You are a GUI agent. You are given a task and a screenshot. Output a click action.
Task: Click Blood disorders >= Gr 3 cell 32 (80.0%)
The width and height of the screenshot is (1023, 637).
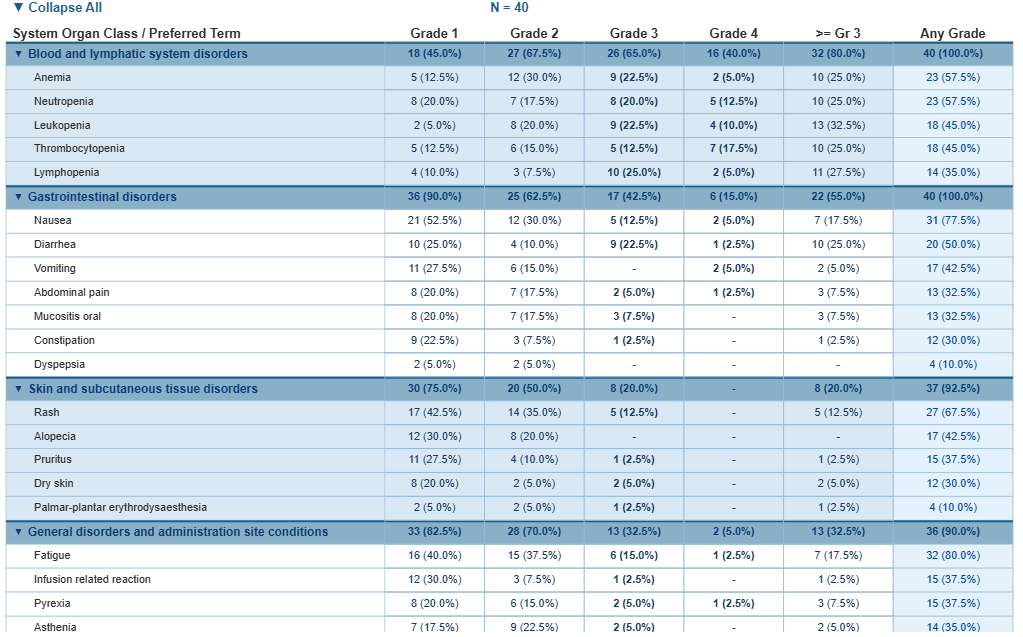click(x=838, y=54)
